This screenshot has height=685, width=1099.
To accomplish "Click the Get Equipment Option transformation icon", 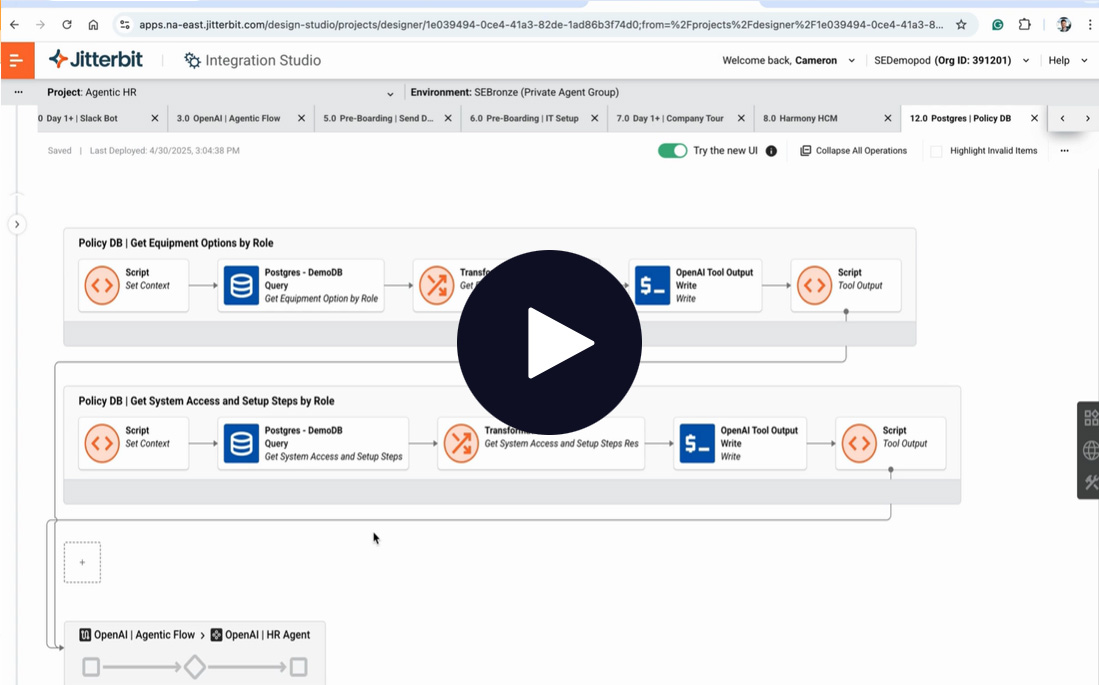I will click(x=437, y=285).
